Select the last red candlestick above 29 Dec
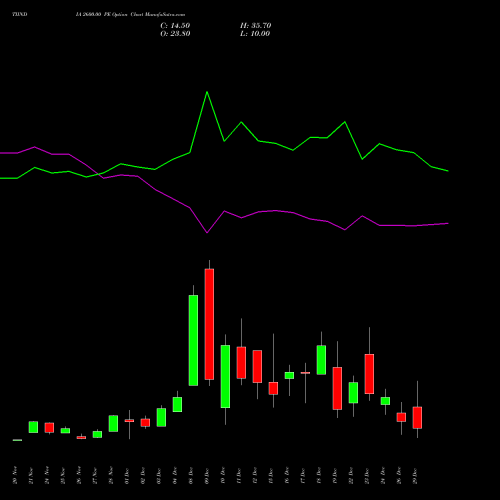Image resolution: width=500 pixels, height=500 pixels. point(417,417)
